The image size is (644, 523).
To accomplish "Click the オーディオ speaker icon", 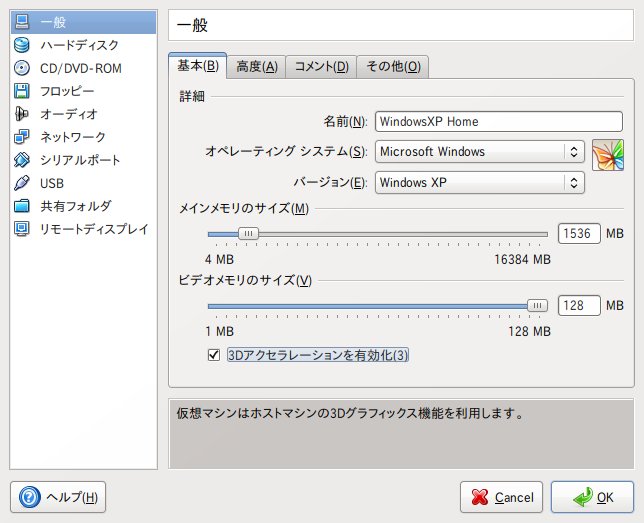I will 22,114.
